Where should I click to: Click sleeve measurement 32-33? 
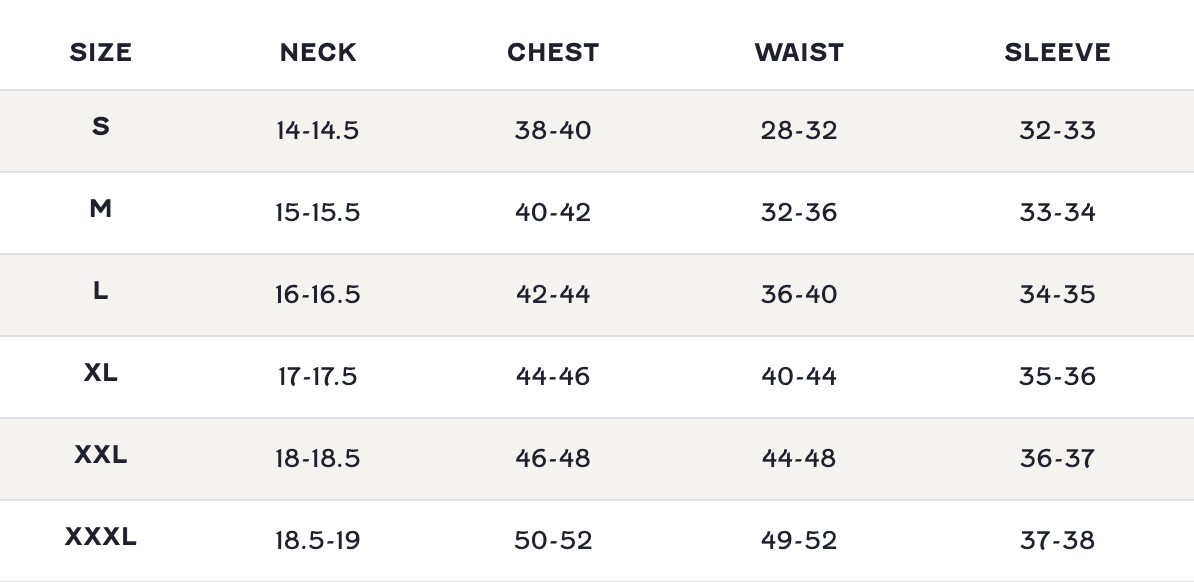pos(1057,130)
